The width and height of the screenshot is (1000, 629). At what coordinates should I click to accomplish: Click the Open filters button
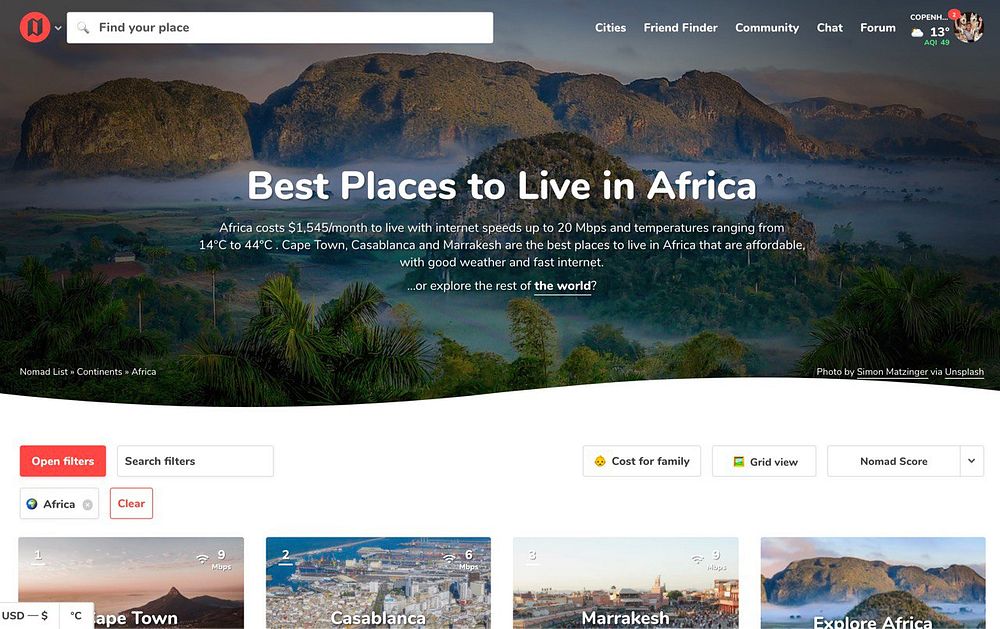(62, 461)
